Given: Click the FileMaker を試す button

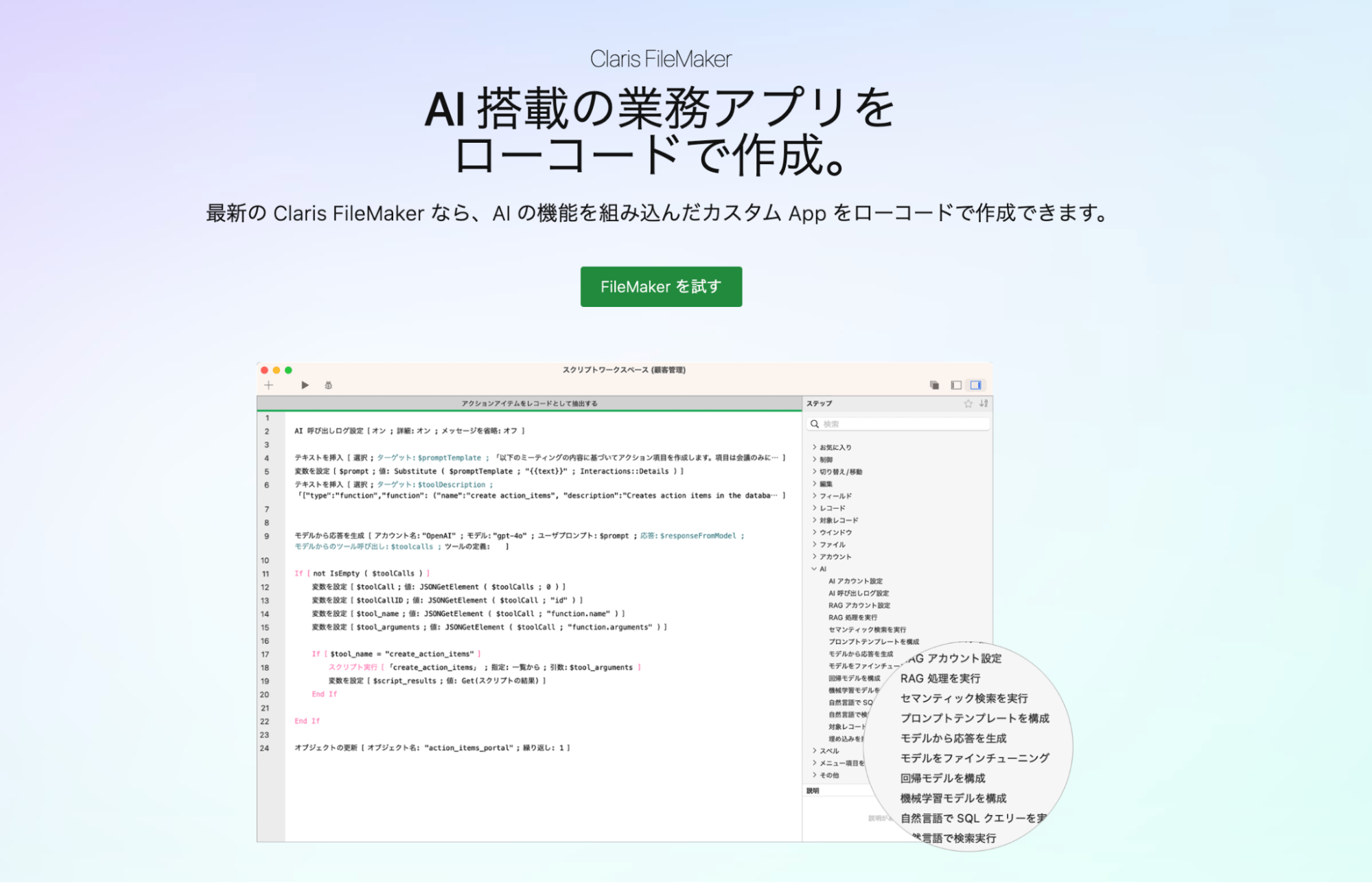Looking at the screenshot, I should [x=661, y=287].
